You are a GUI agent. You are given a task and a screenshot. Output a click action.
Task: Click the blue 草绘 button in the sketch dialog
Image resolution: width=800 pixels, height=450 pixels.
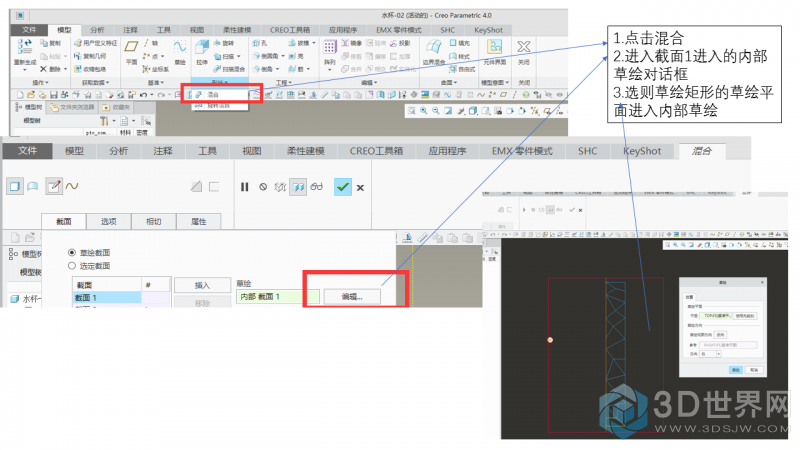(x=735, y=370)
